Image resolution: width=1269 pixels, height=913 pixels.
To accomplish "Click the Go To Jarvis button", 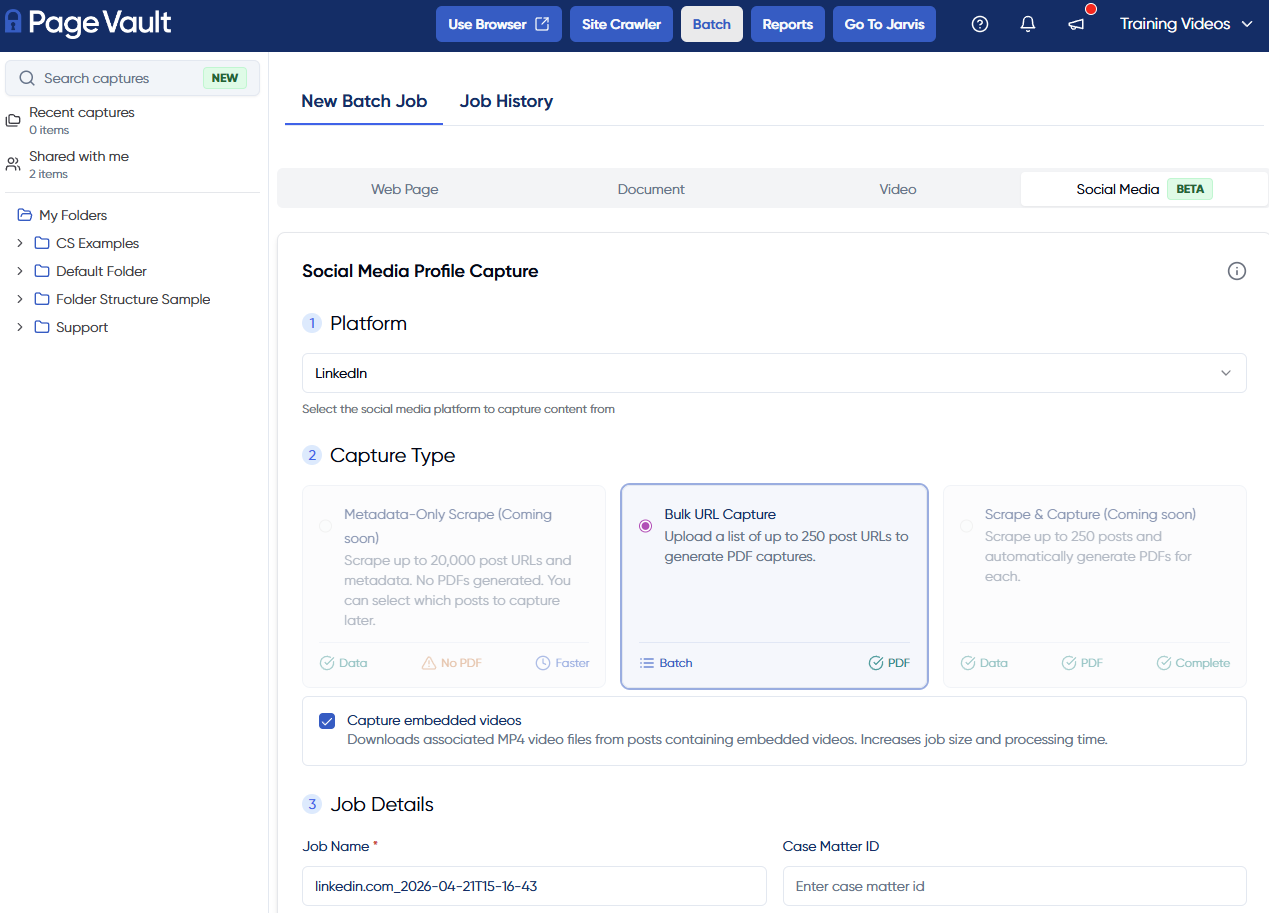I will coord(884,24).
